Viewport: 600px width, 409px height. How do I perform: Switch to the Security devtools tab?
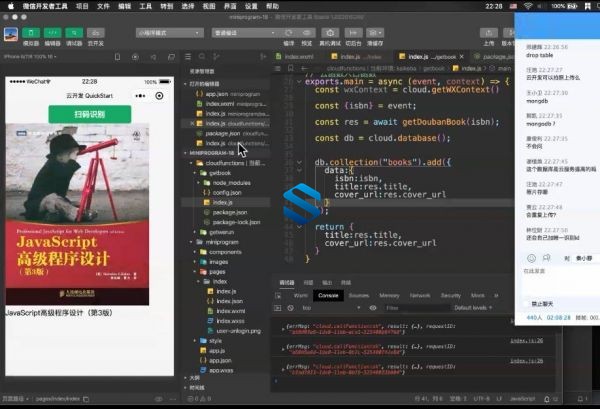pyautogui.click(x=450, y=295)
